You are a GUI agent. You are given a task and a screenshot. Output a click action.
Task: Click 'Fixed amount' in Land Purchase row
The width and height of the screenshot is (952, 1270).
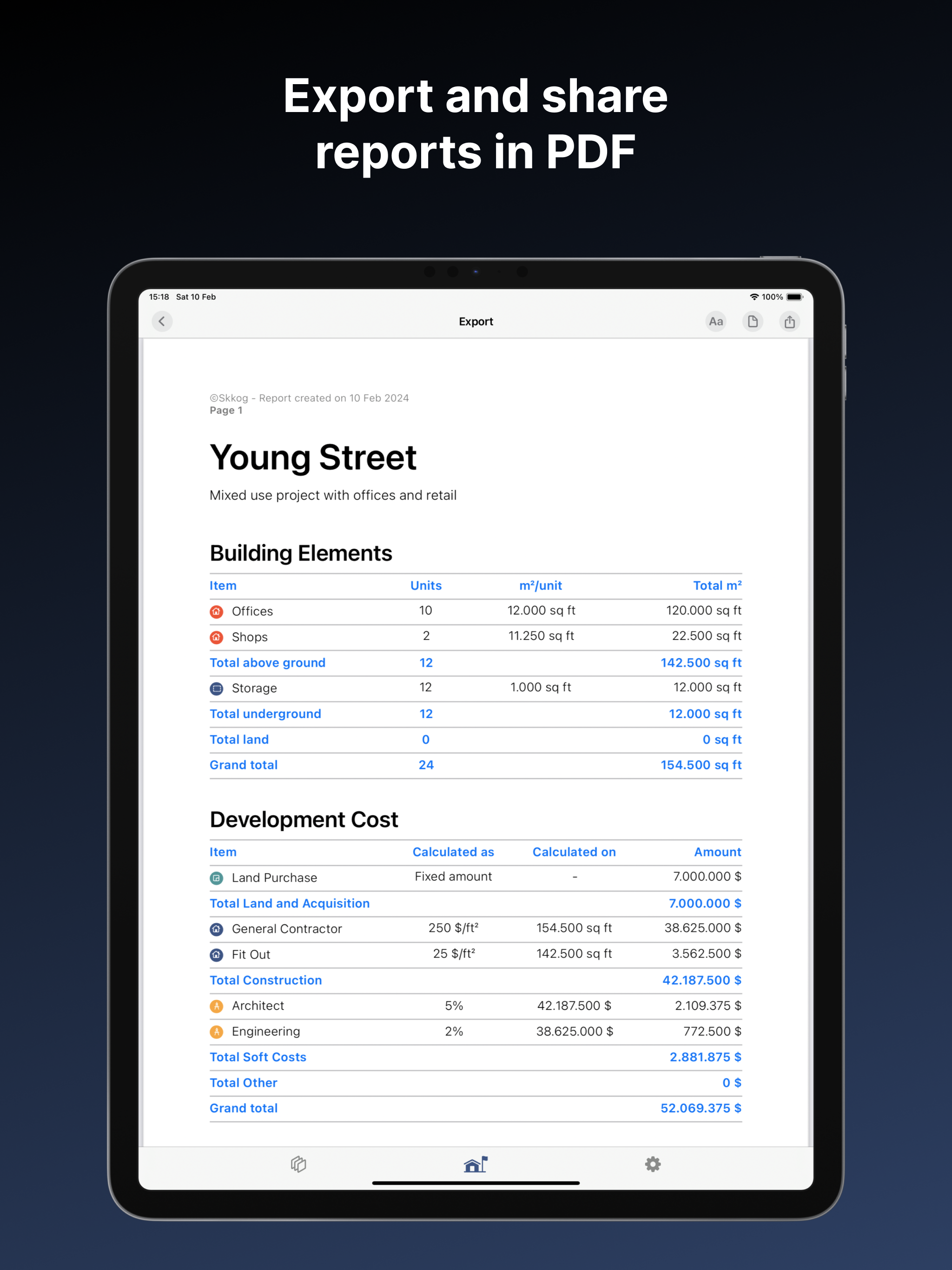(453, 876)
